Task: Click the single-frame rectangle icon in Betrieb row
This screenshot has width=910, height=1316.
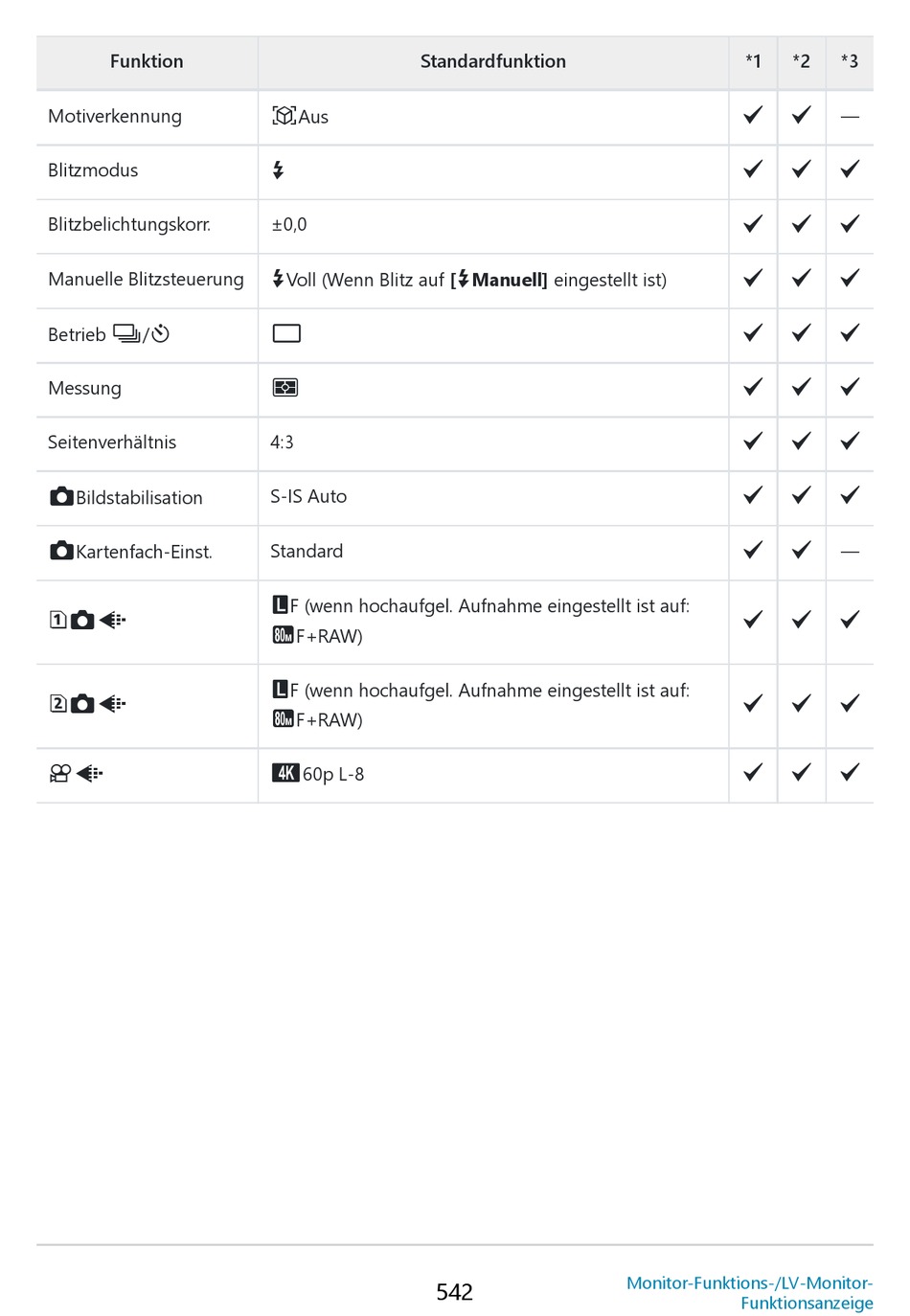Action: 286,333
